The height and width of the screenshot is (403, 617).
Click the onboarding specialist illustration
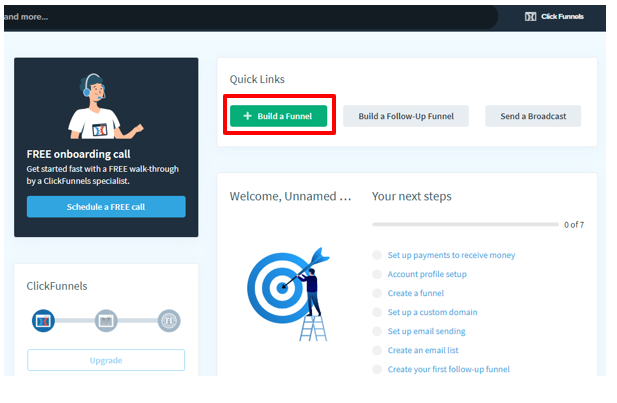[x=105, y=106]
